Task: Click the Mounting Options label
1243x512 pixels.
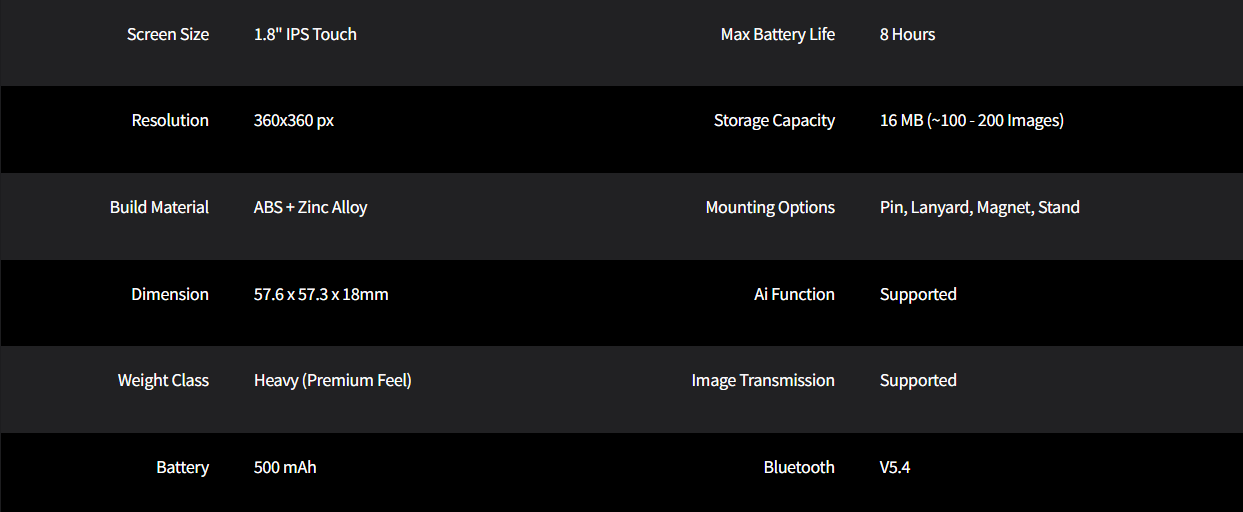Action: coord(770,207)
